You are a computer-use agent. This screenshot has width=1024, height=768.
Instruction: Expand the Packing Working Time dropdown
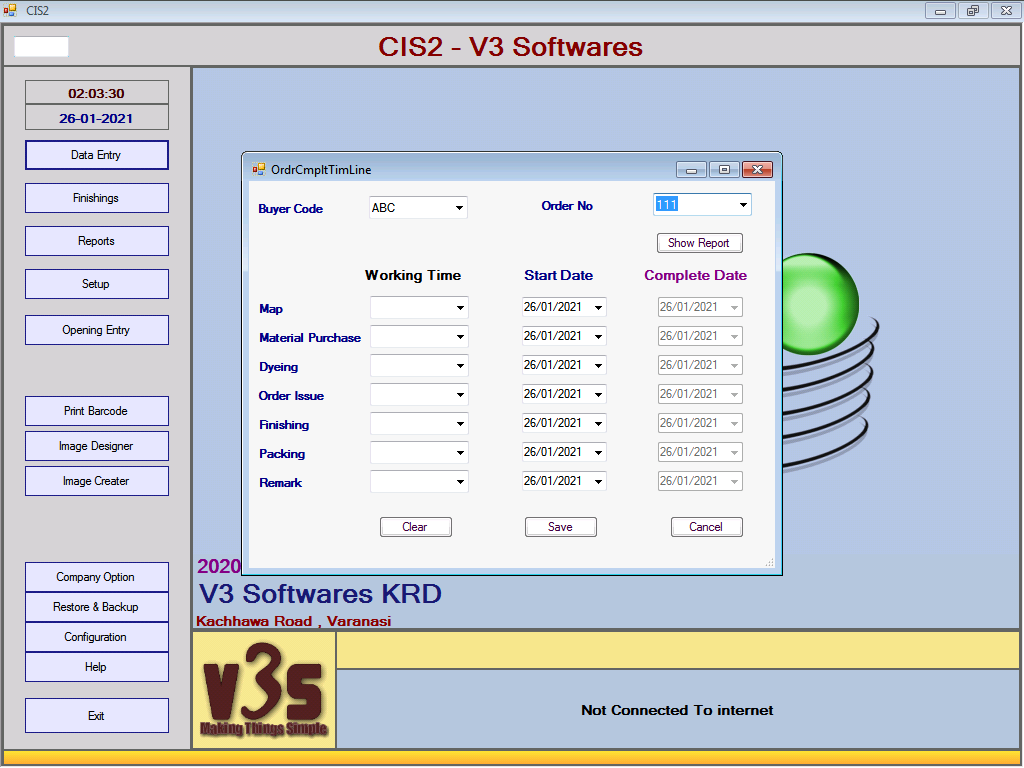460,453
